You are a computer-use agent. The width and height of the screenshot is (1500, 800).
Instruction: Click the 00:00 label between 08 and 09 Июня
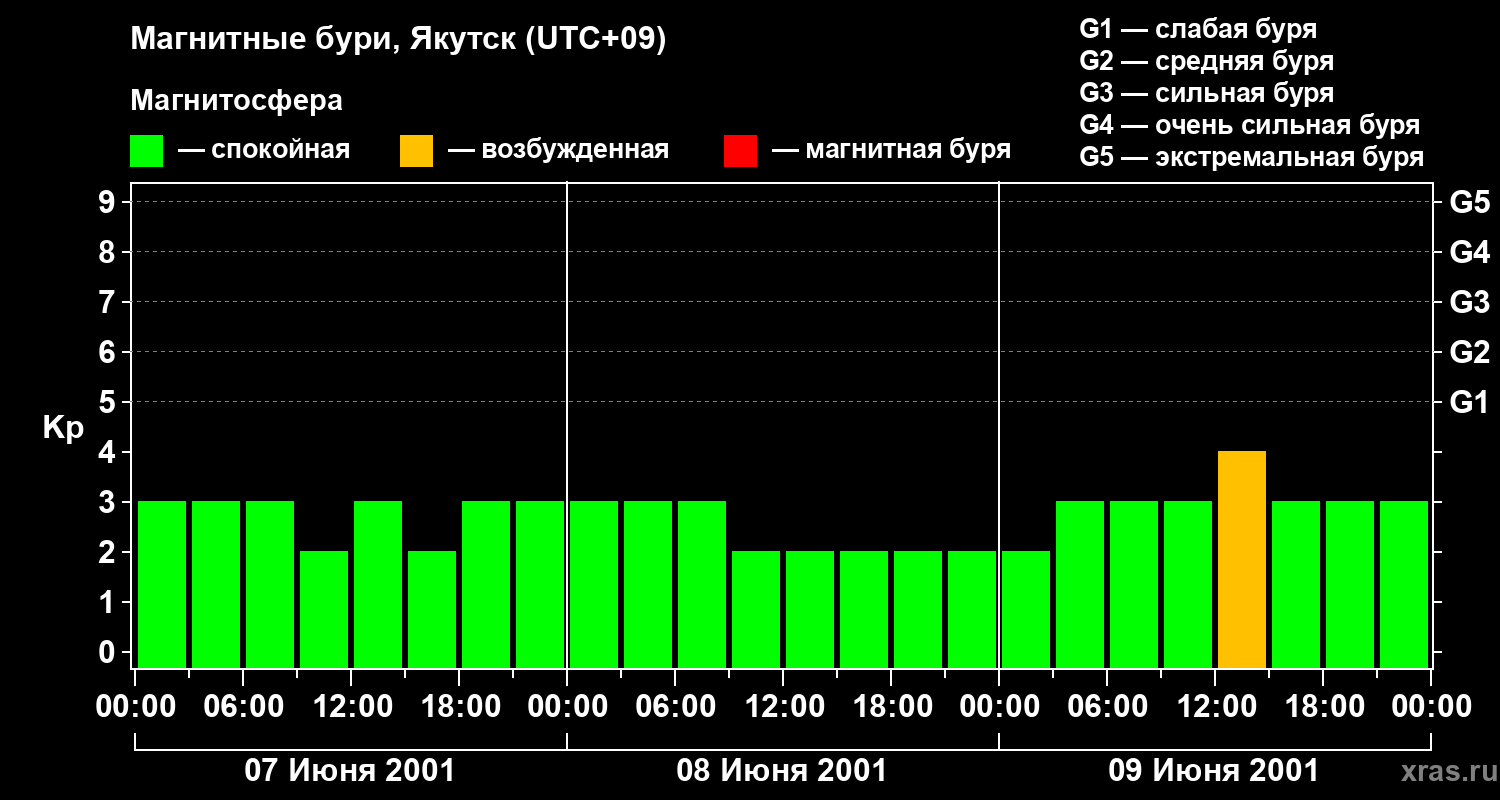(x=999, y=707)
